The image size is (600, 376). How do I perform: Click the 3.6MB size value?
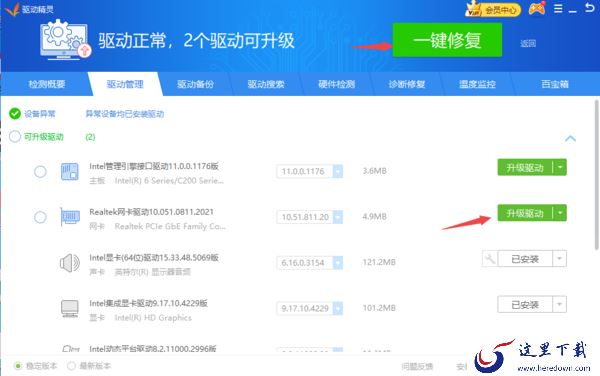375,171
